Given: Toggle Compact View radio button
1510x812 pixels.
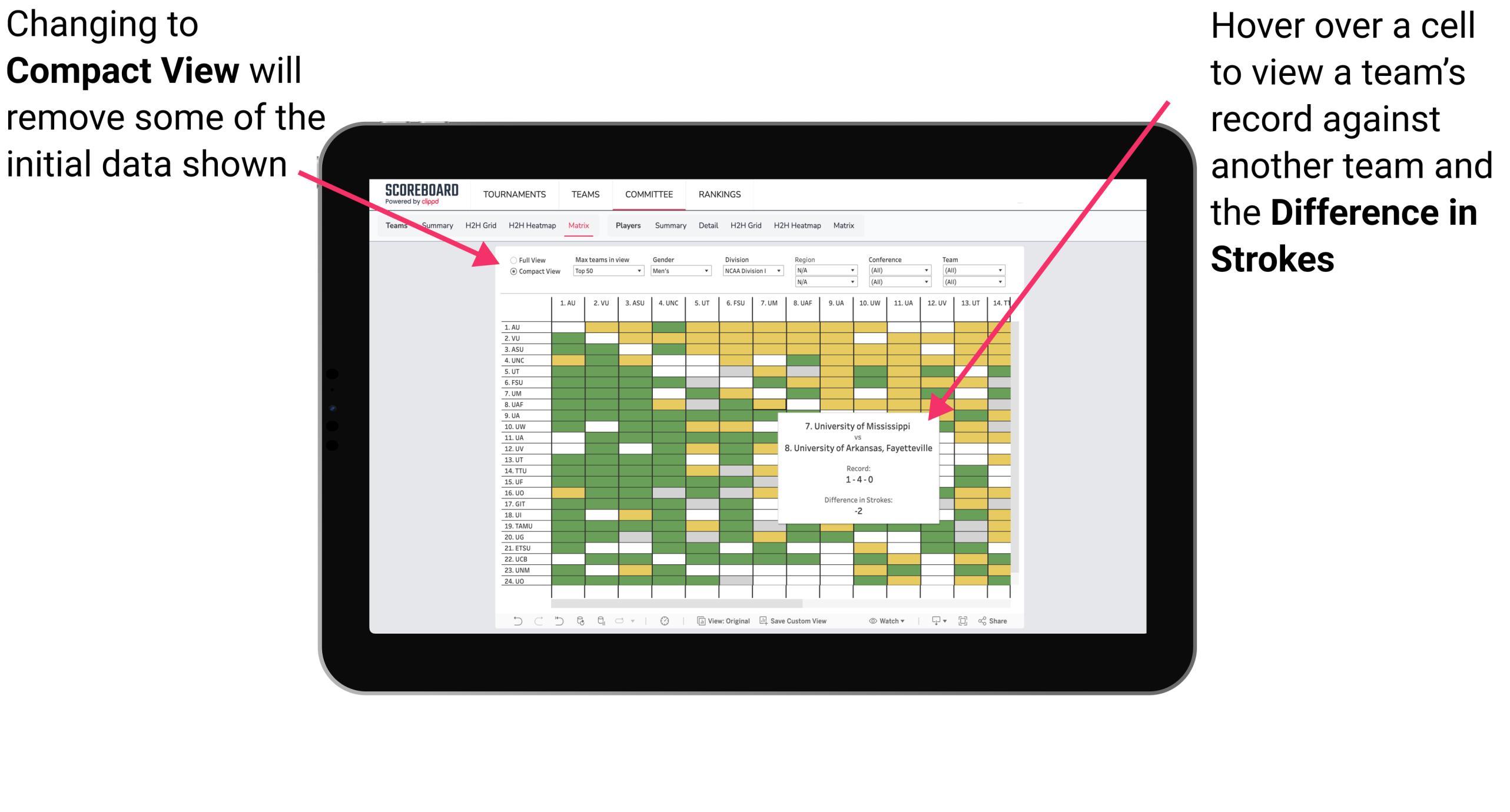Looking at the screenshot, I should coord(511,273).
